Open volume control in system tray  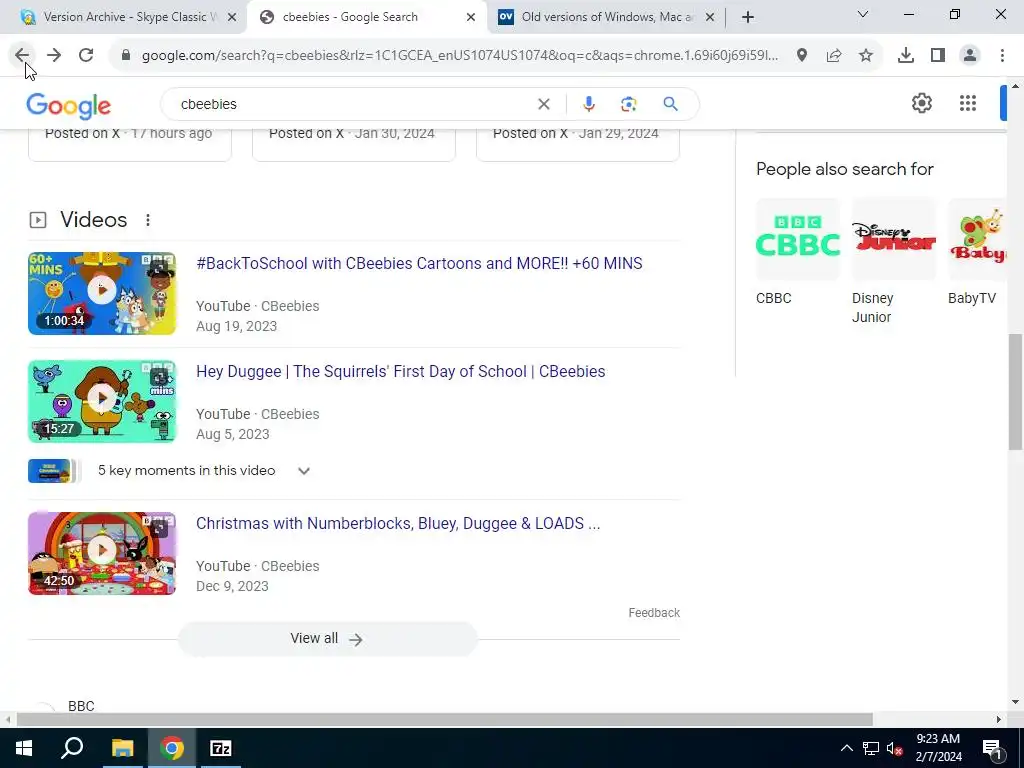[894, 749]
